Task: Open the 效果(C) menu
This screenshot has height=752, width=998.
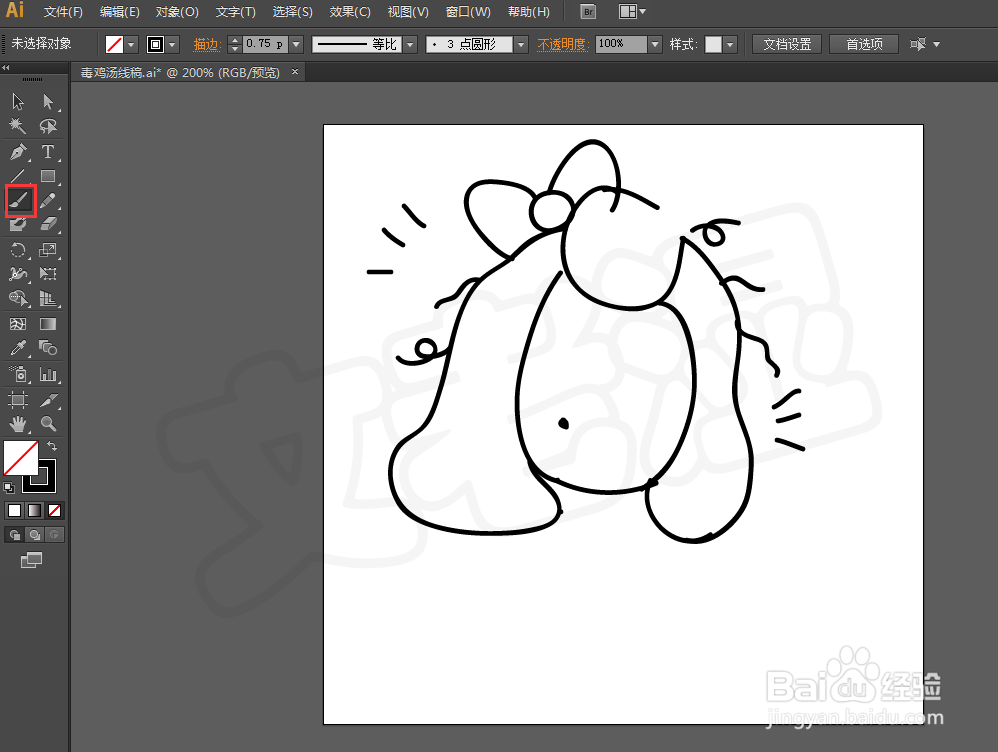Action: pyautogui.click(x=350, y=12)
